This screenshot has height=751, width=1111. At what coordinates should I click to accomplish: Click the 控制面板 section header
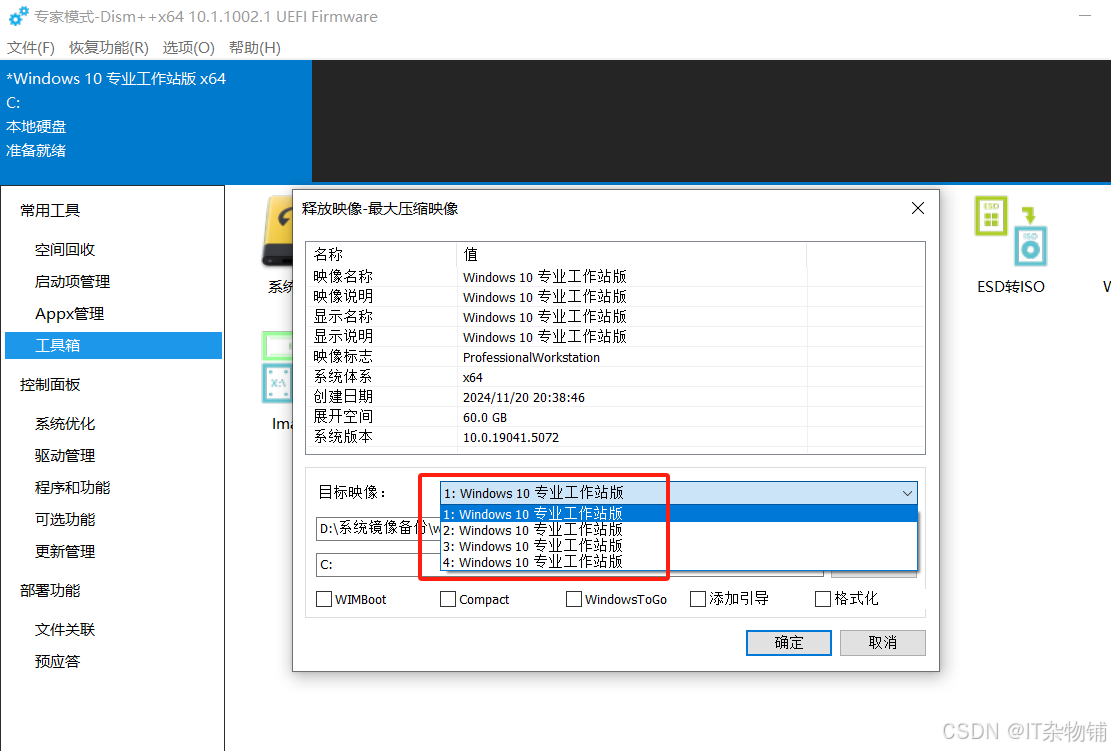tap(50, 385)
